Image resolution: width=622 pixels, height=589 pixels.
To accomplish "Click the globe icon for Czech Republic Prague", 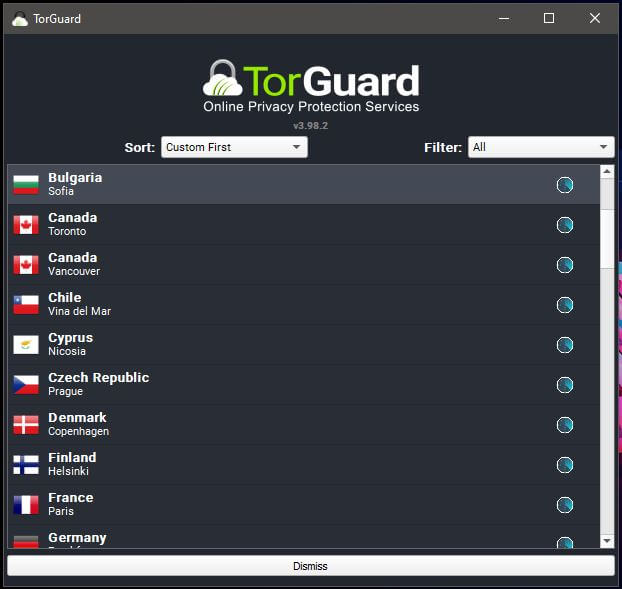I will [x=564, y=385].
